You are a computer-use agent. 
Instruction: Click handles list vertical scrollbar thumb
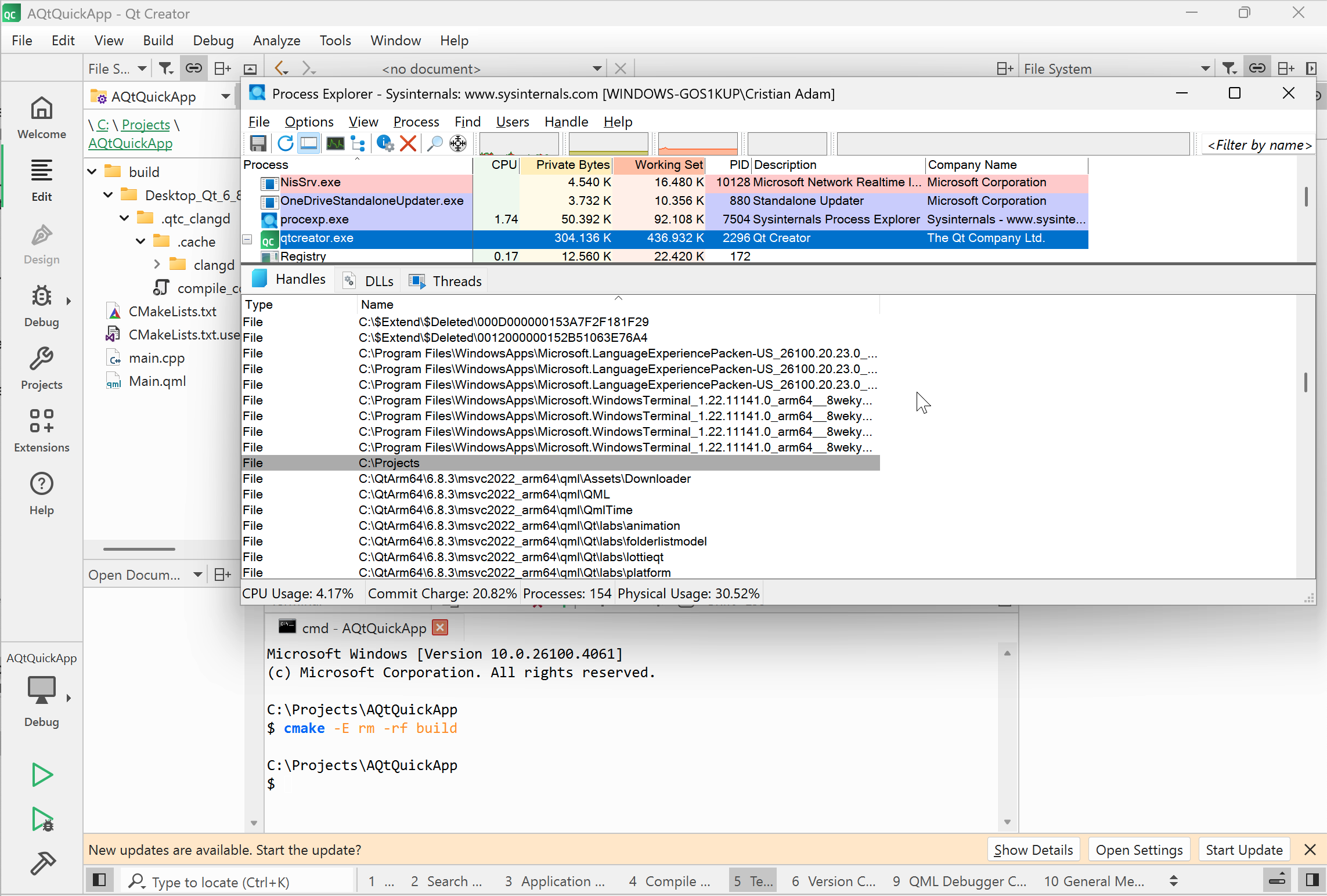coord(1305,383)
